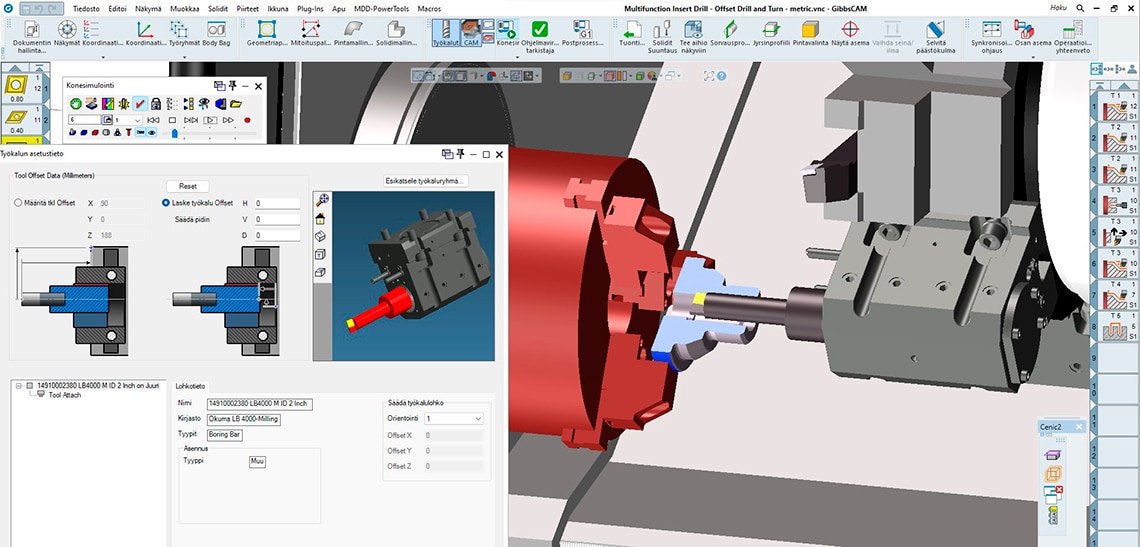The height and width of the screenshot is (547, 1140).
Task: Select the Määritä tkl Offset radio button
Action: [19, 203]
